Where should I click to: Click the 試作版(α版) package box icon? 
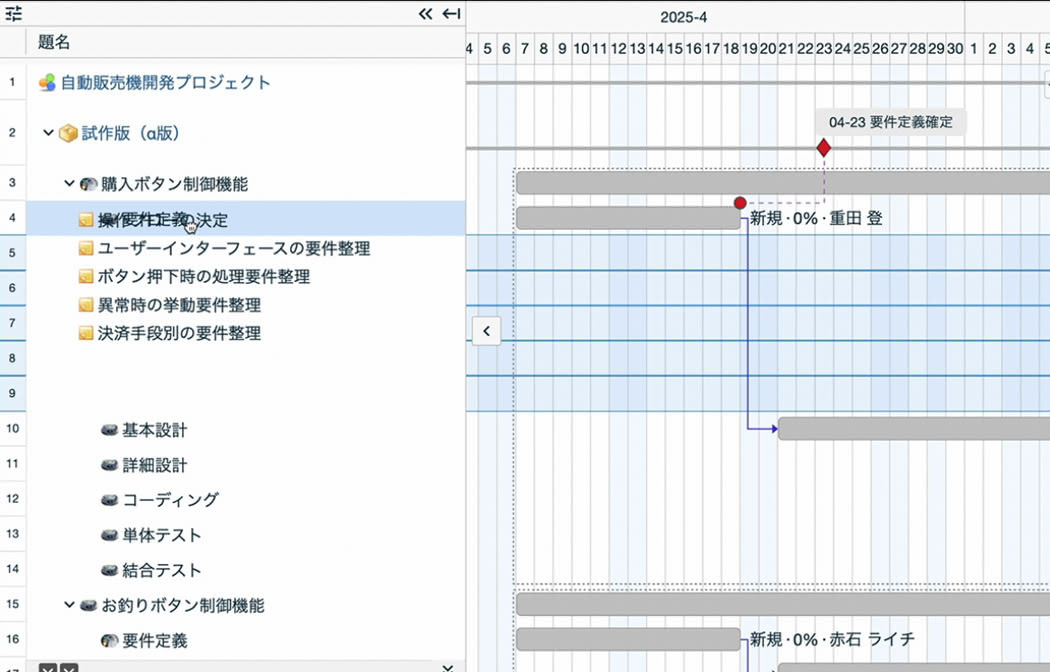[x=68, y=133]
